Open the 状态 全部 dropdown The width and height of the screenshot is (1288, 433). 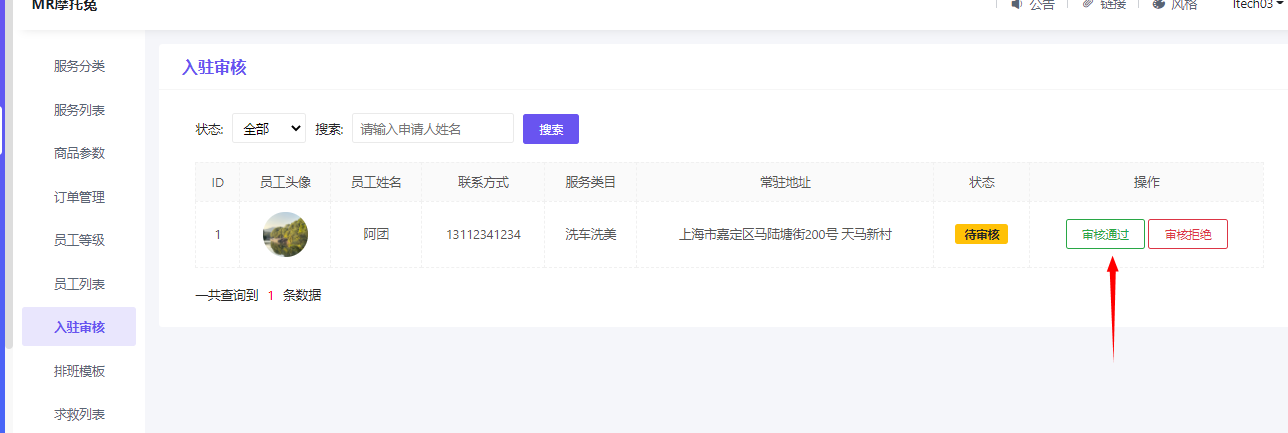269,128
